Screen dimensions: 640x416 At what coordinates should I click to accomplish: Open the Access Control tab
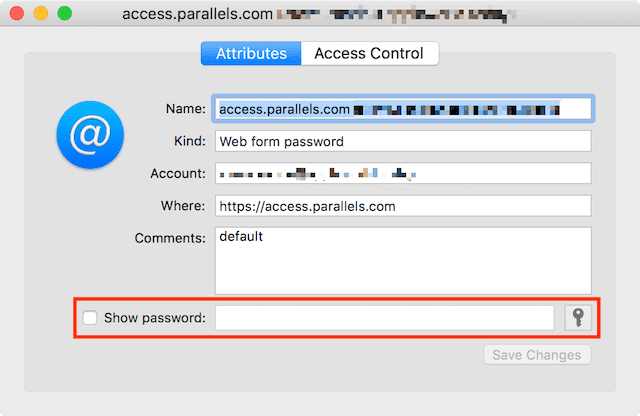coord(369,54)
